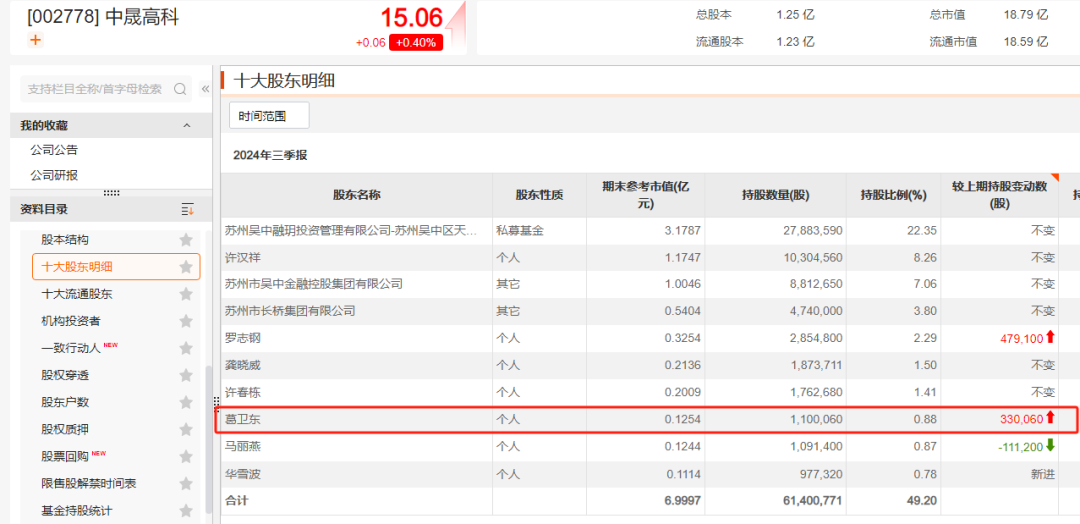Screen dimensions: 1080x524
Task: Open the 基金持股统计 page
Action: (x=76, y=511)
